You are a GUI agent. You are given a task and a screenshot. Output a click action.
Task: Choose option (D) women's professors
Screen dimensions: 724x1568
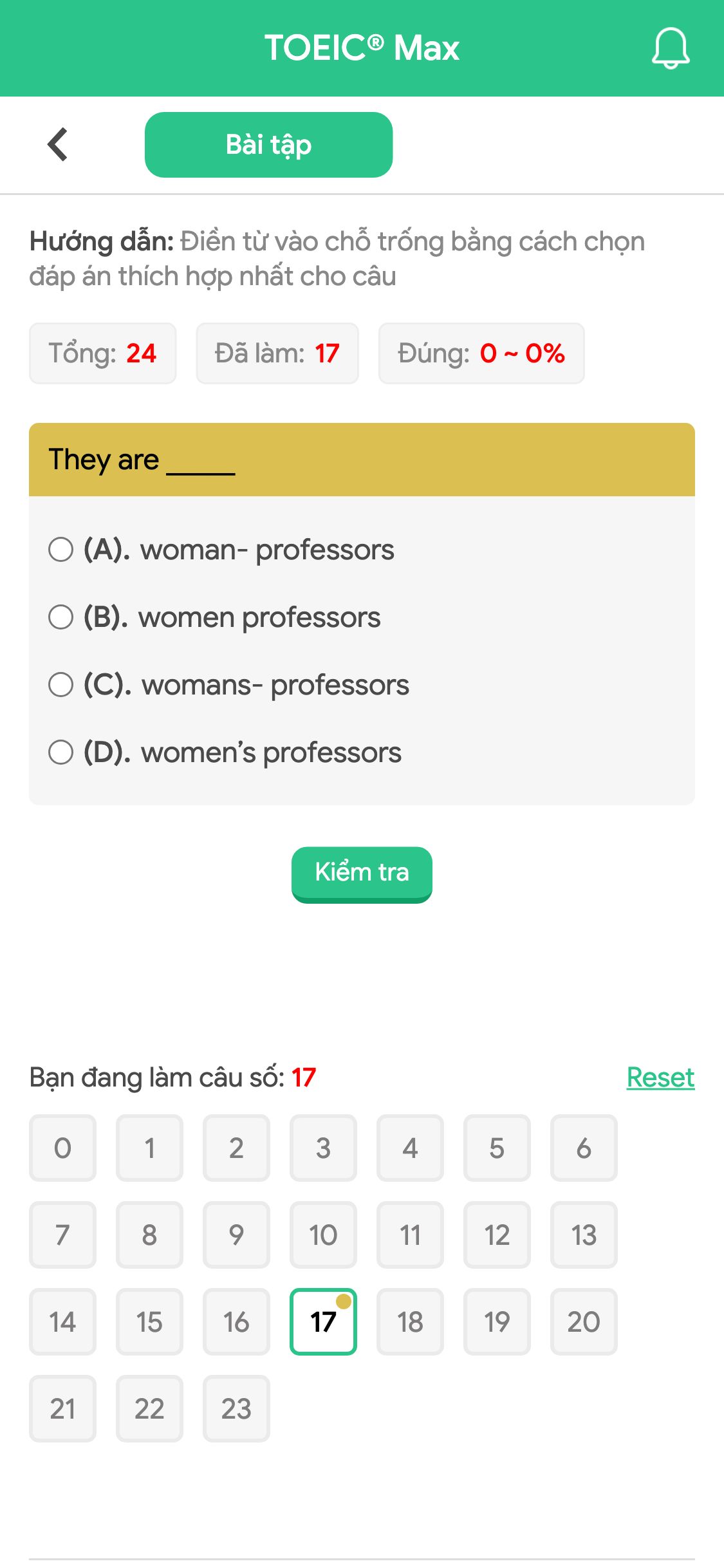pos(225,752)
